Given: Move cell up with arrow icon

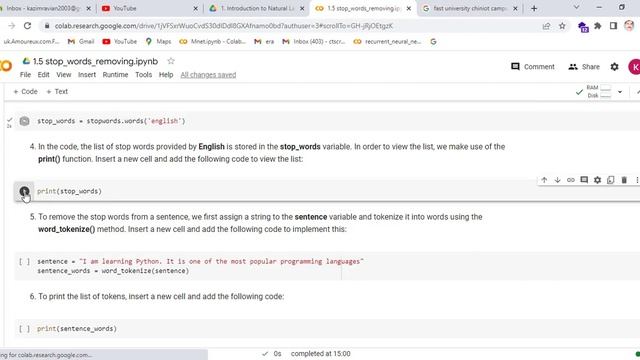Looking at the screenshot, I should click(544, 180).
